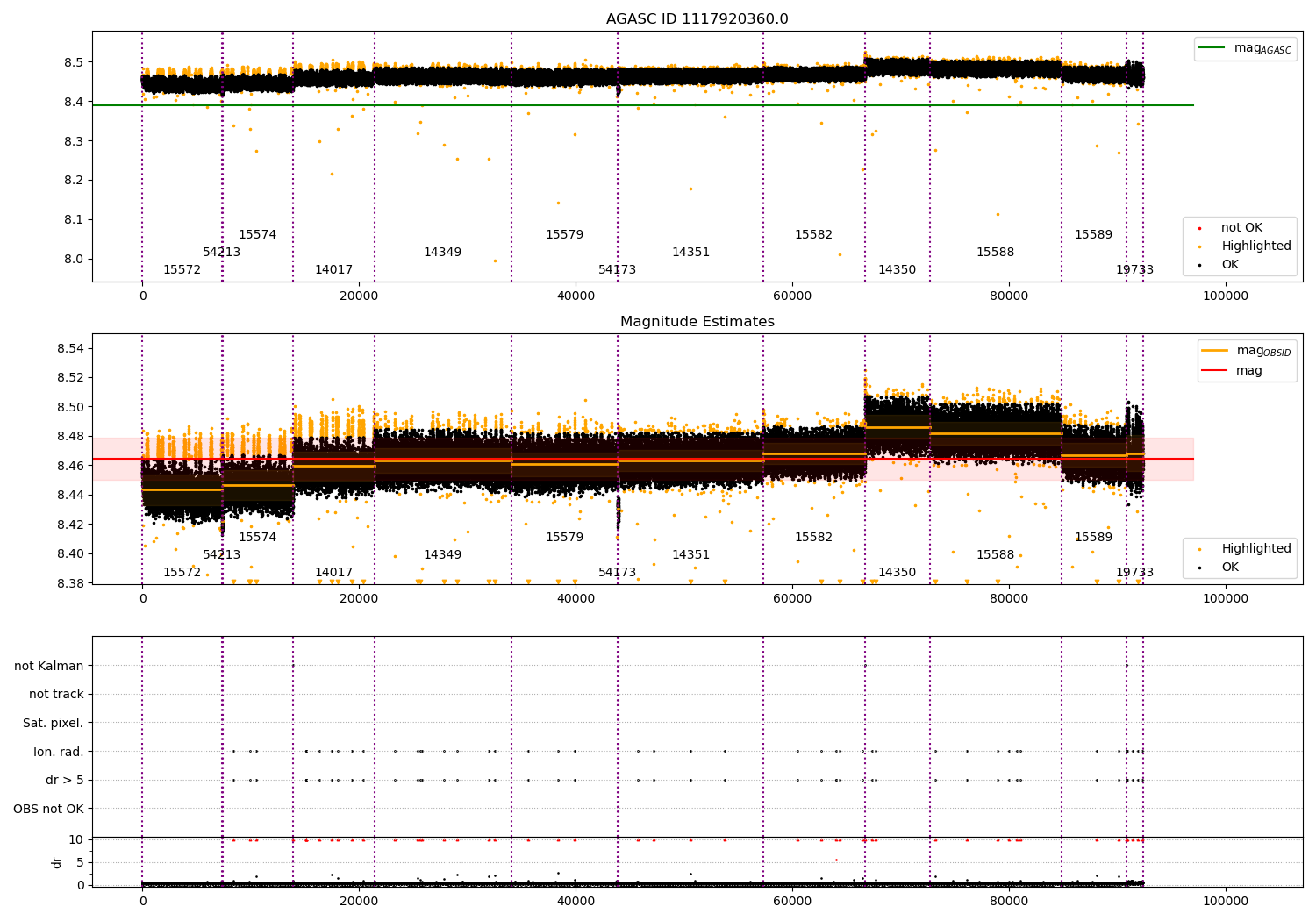Click the green mag AGASC legend line sample

pos(1212,48)
